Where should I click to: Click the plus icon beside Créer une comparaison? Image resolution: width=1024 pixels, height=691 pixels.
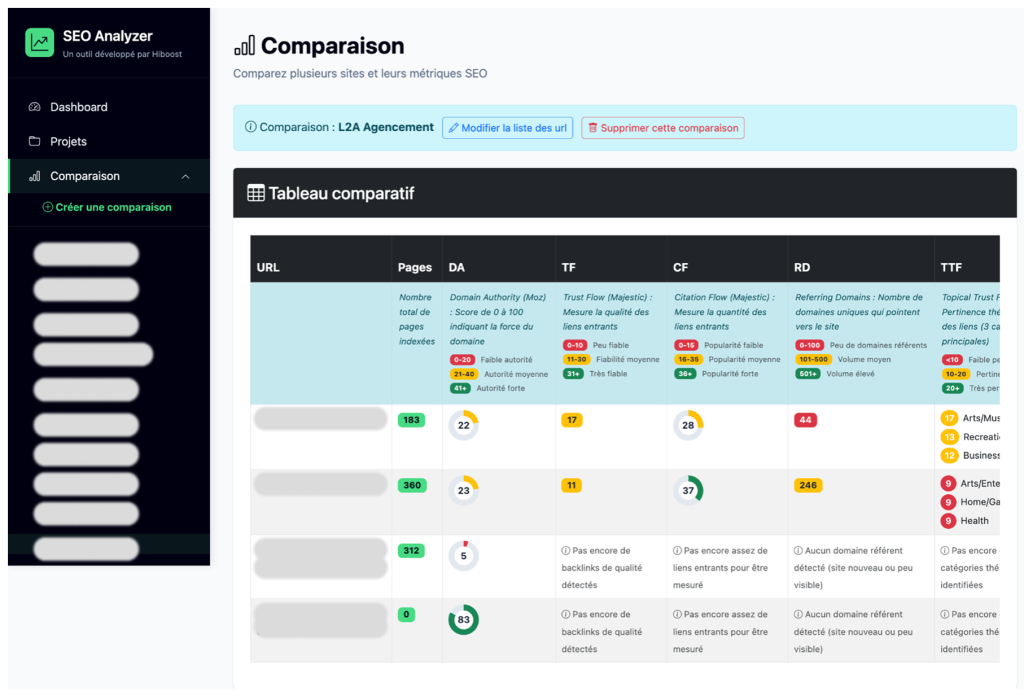tap(47, 208)
